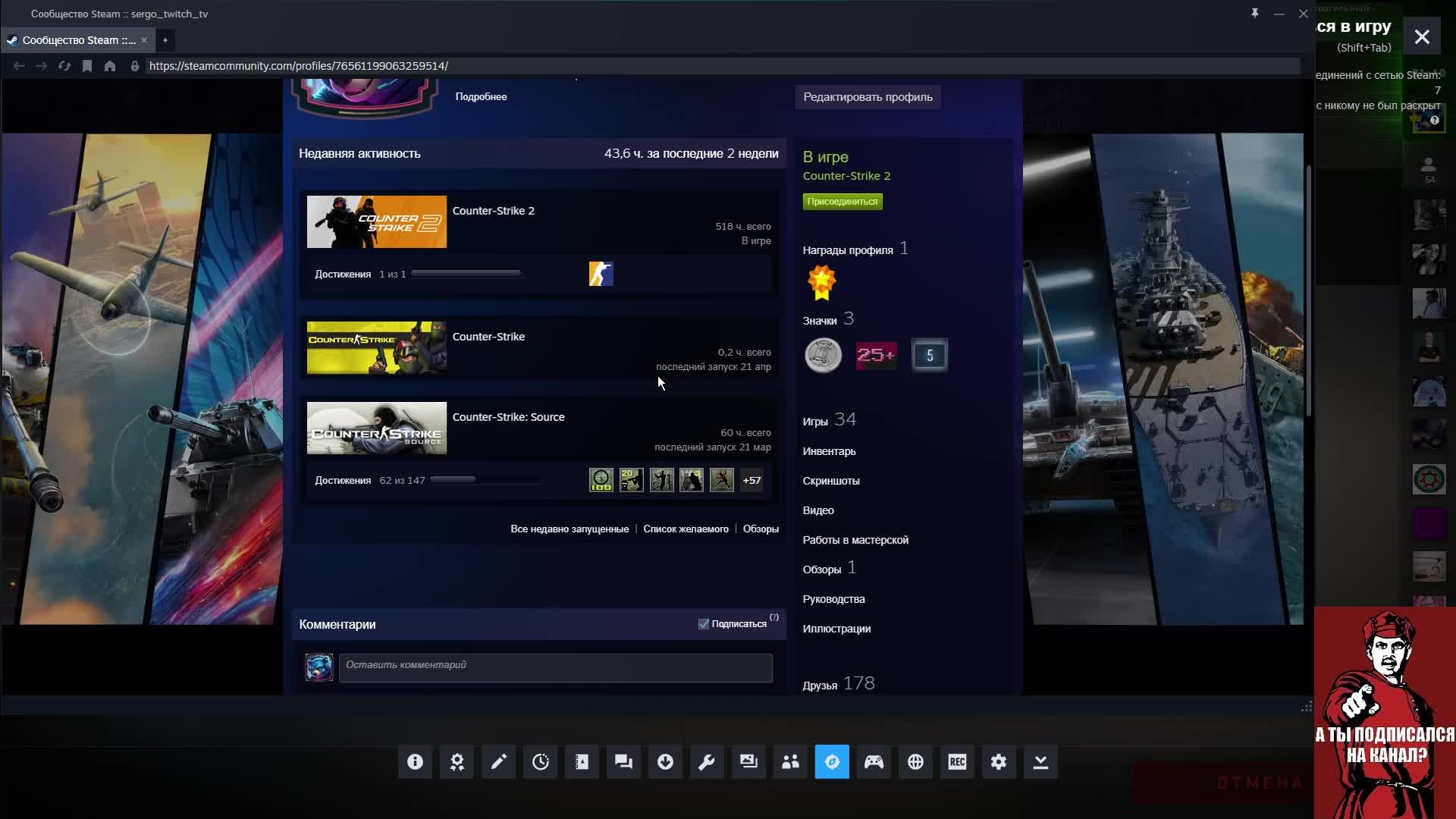The width and height of the screenshot is (1456, 819).
Task: Click the URL address bar
Action: (x=723, y=66)
